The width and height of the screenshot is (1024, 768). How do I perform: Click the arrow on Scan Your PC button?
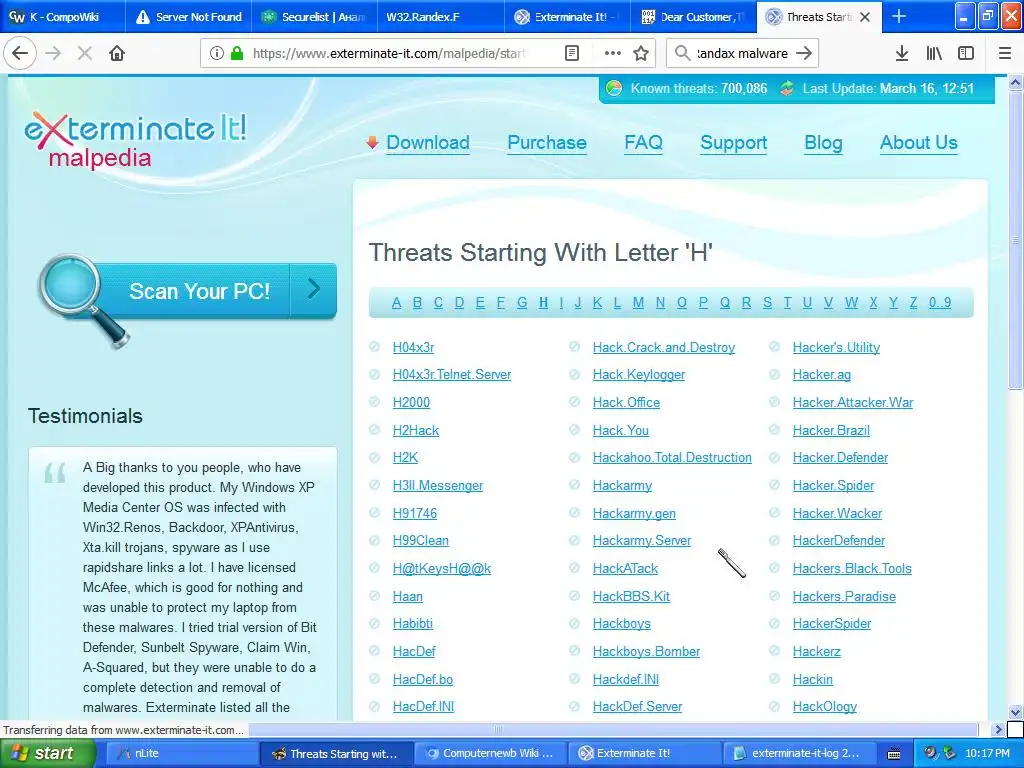[x=314, y=289]
